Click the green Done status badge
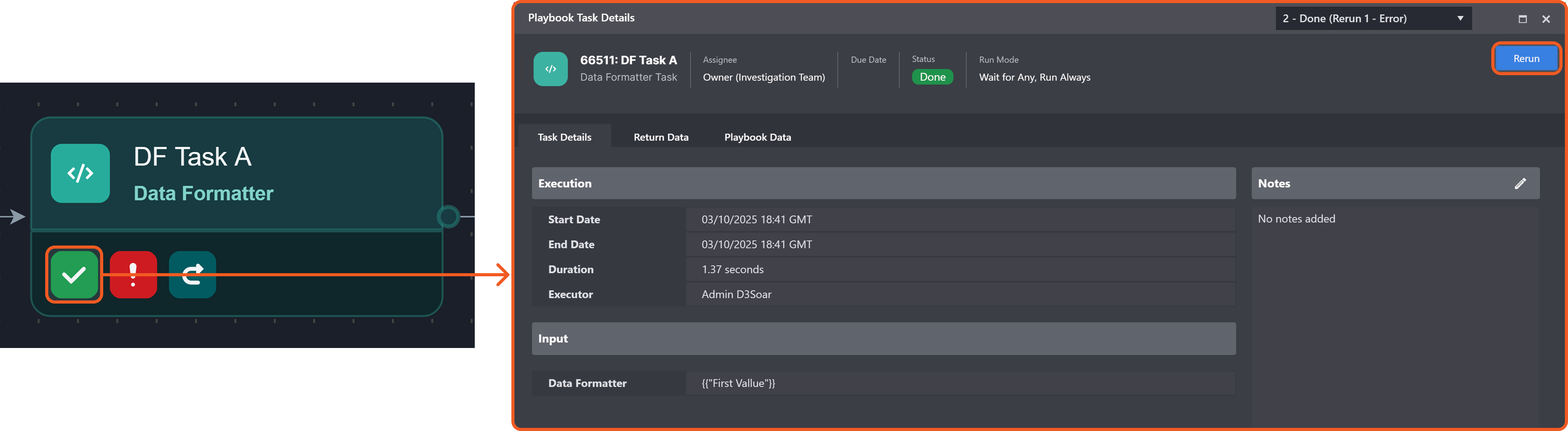The height and width of the screenshot is (431, 1568). 932,77
